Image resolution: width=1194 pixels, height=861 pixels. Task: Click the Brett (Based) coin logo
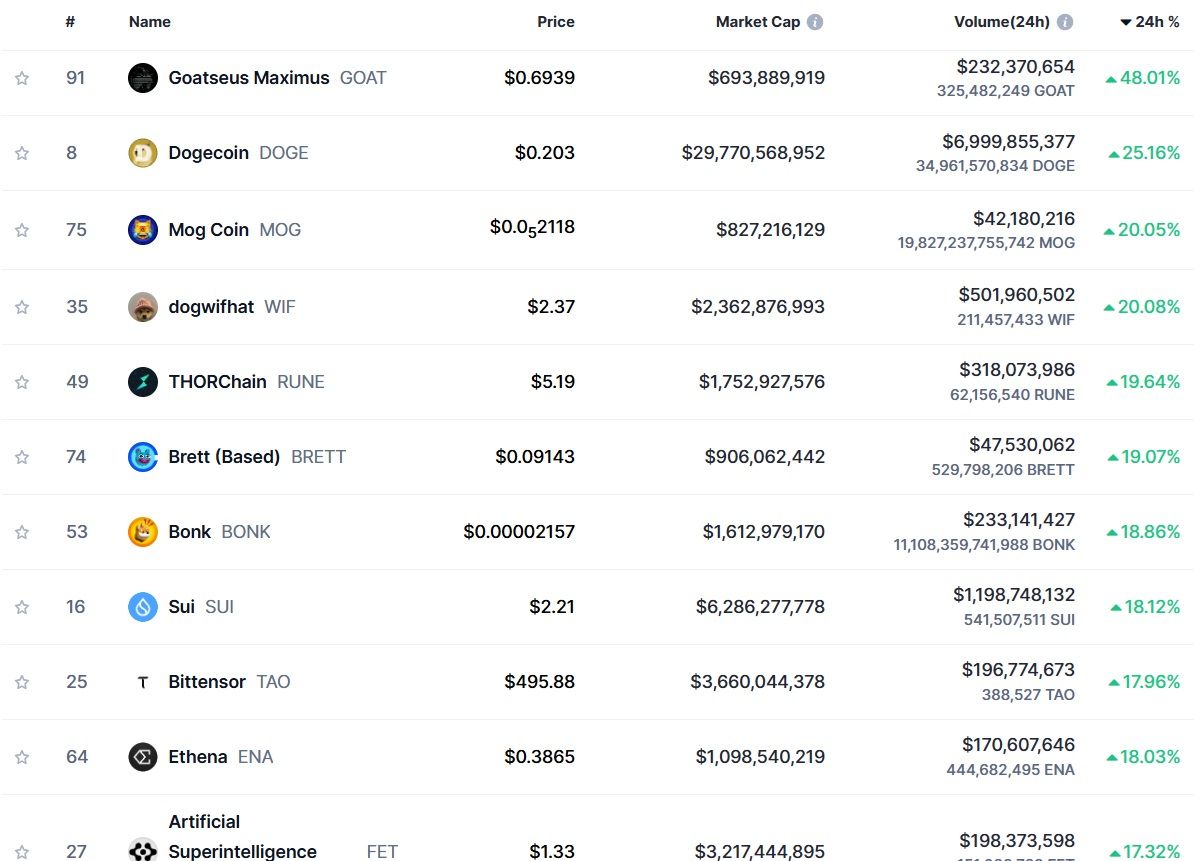[x=143, y=457]
